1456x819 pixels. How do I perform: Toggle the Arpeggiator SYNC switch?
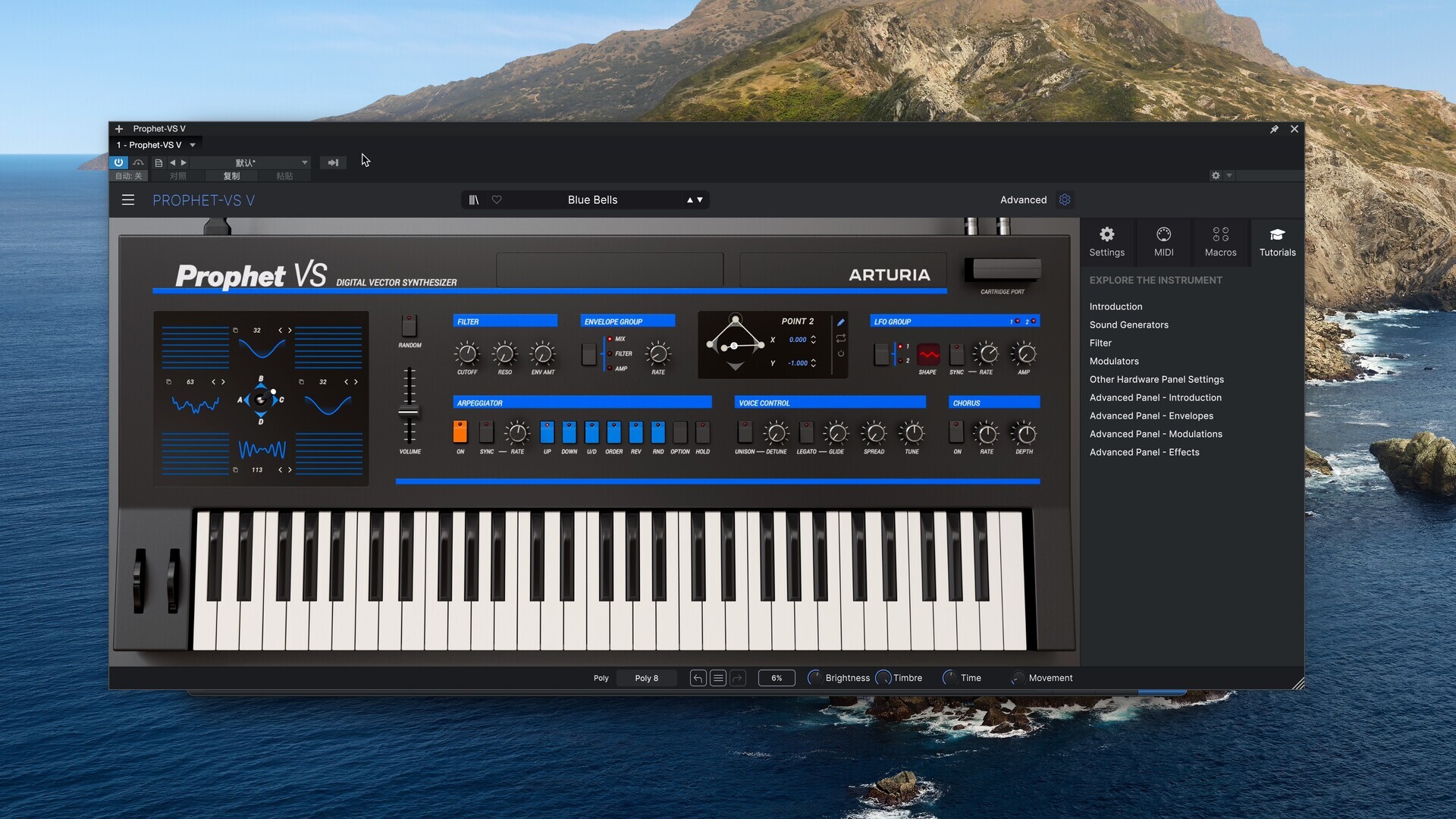[487, 431]
